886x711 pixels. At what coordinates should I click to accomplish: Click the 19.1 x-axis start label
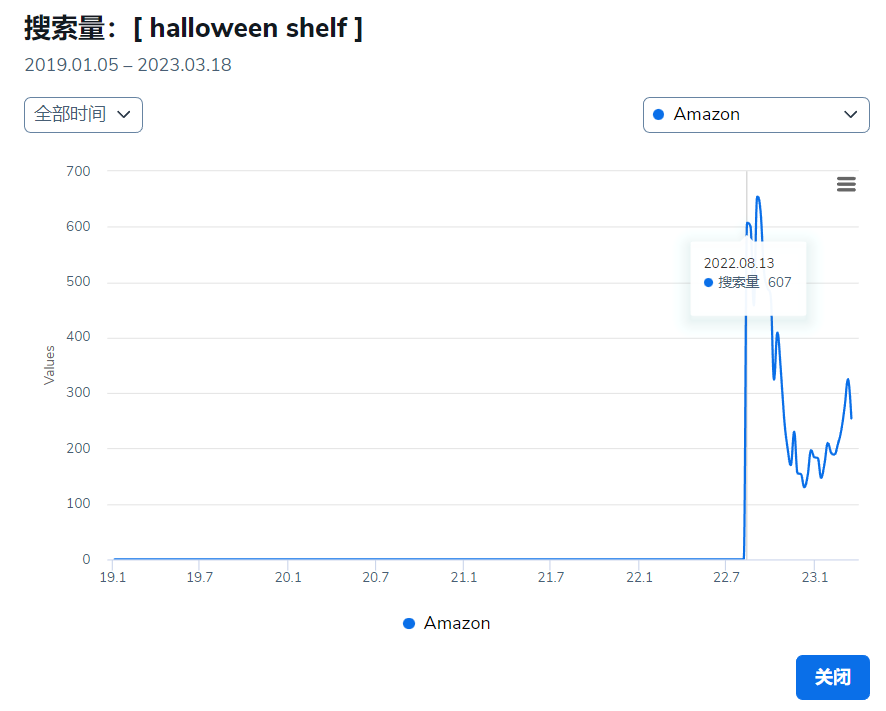(113, 577)
